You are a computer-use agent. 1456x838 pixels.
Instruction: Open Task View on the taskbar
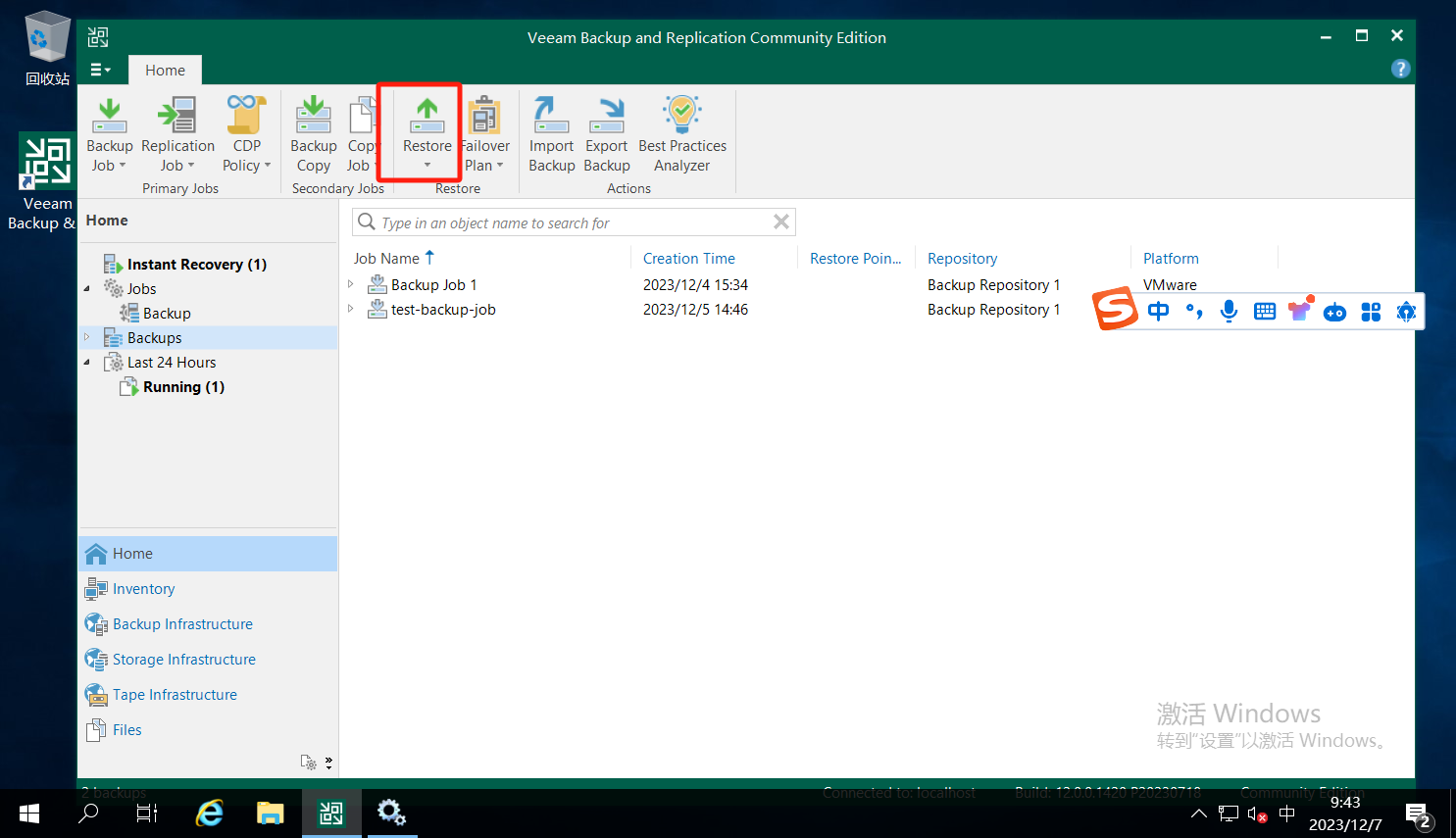click(147, 813)
